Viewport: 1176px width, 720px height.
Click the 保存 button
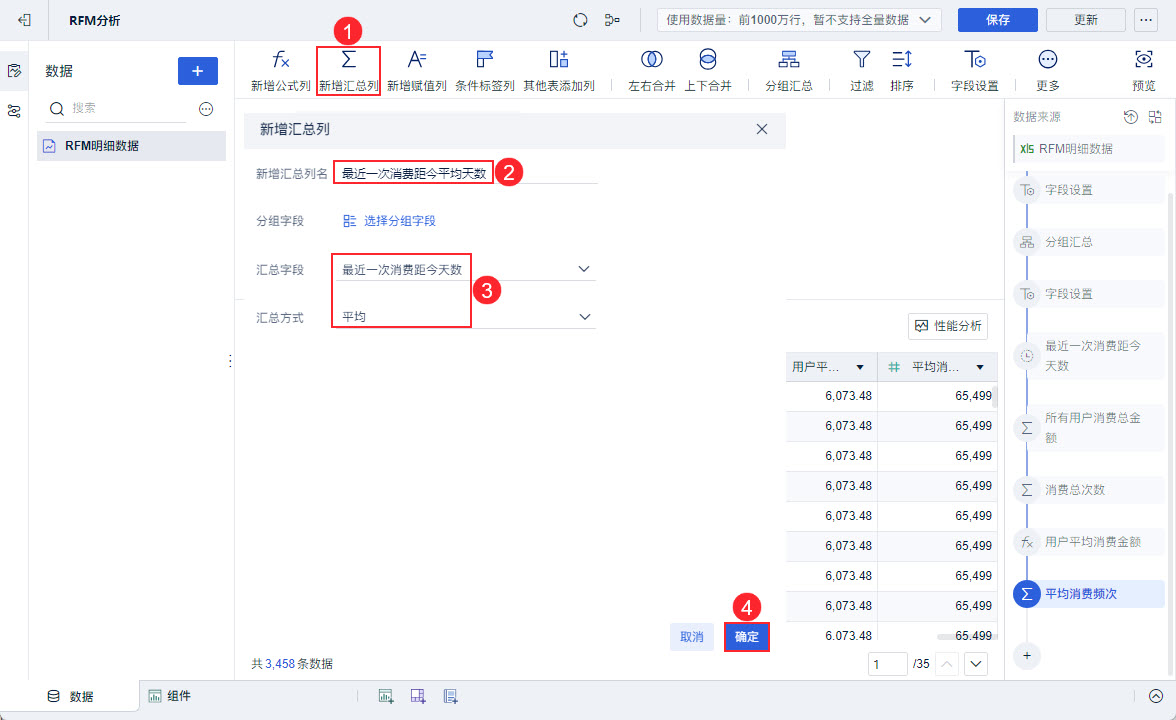click(998, 20)
